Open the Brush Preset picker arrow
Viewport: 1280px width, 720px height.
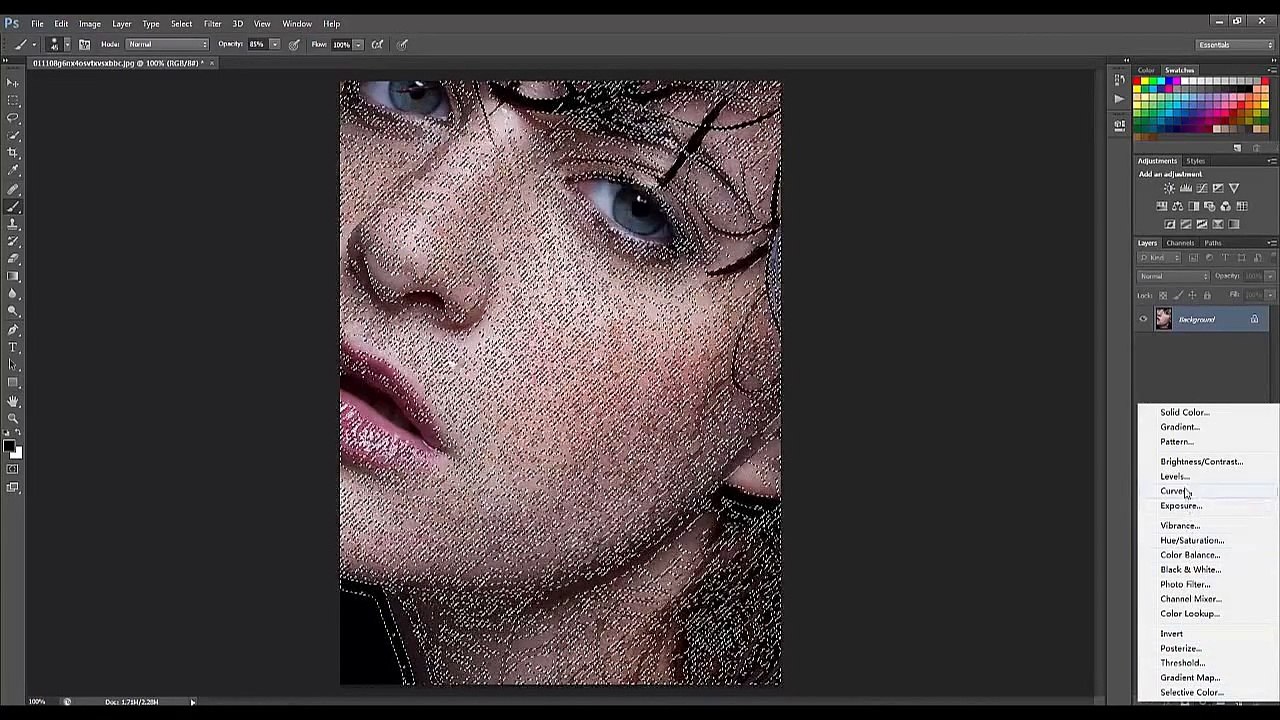click(67, 44)
